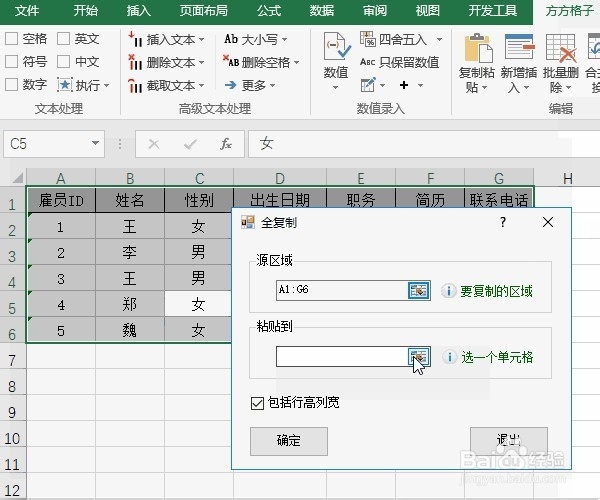Click the 退出 button
Viewport: 600px width, 500px height.
(509, 441)
